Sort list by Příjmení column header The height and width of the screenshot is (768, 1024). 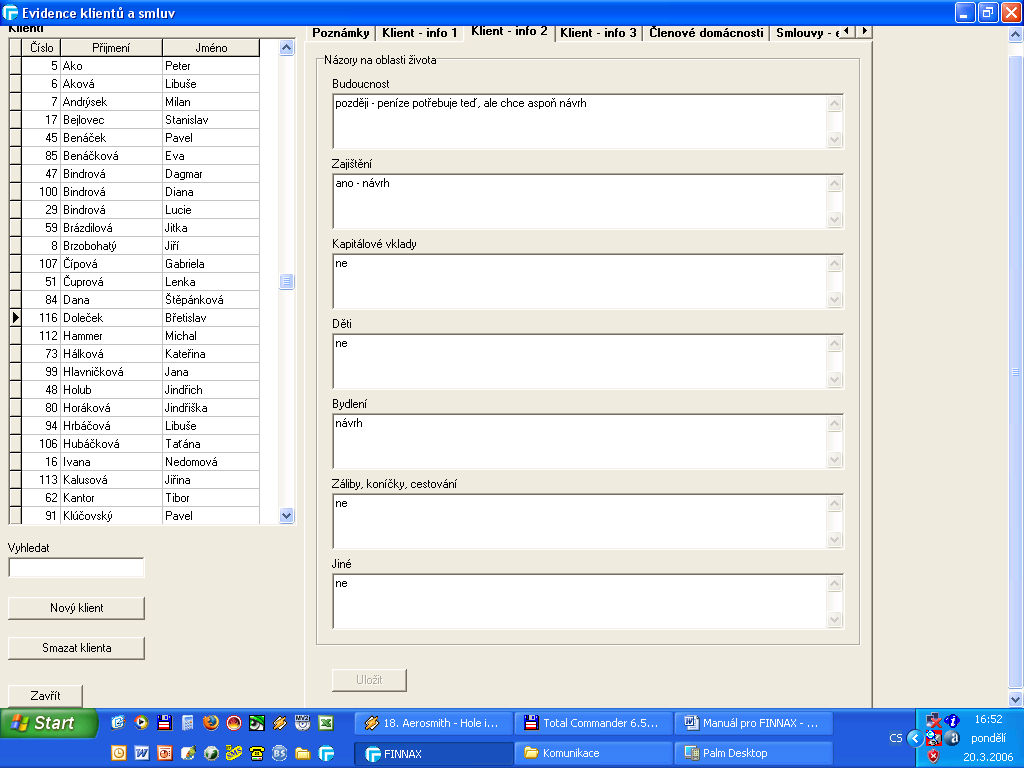click(x=111, y=48)
